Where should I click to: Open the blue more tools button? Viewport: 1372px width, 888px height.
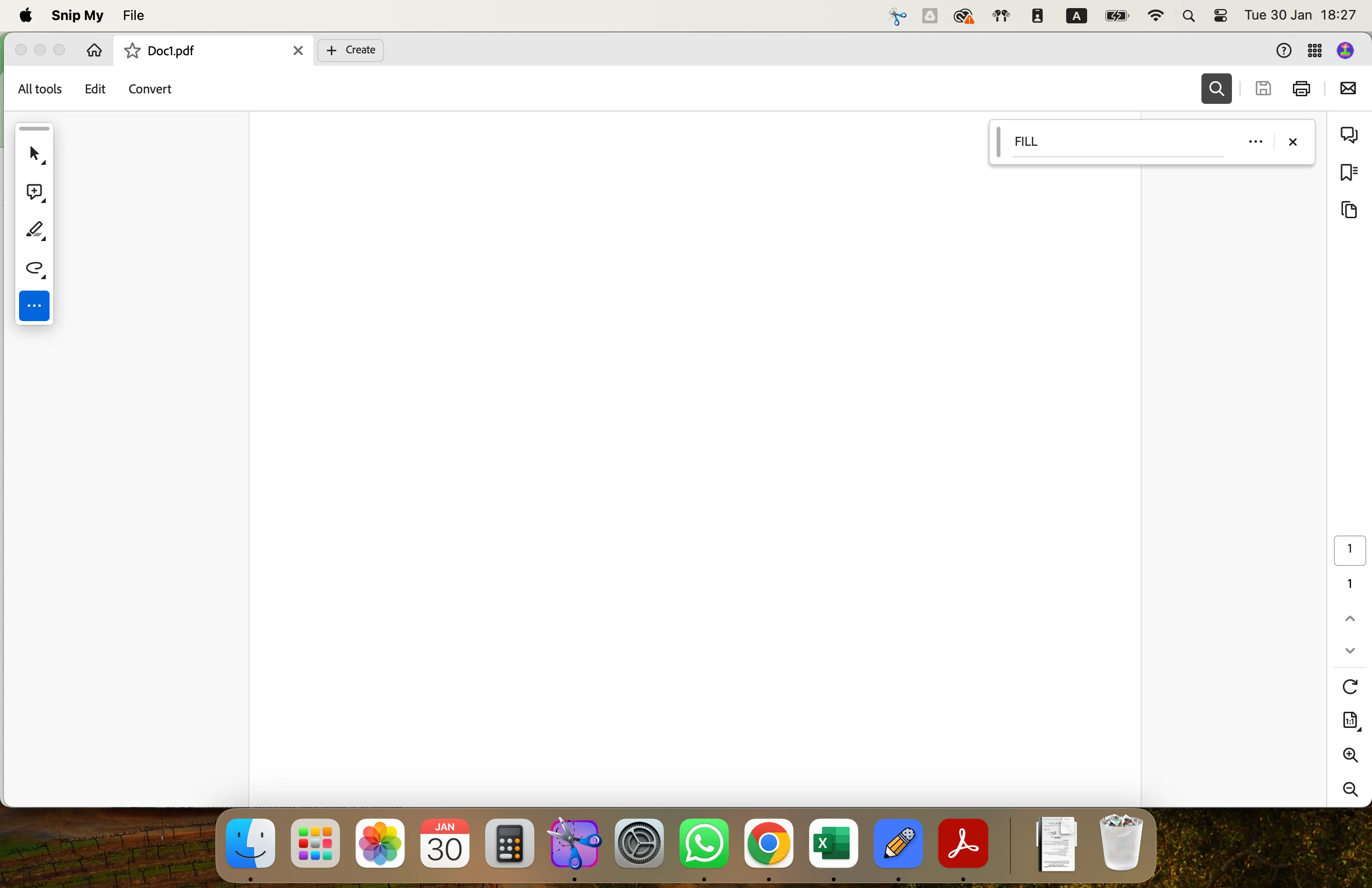click(35, 306)
